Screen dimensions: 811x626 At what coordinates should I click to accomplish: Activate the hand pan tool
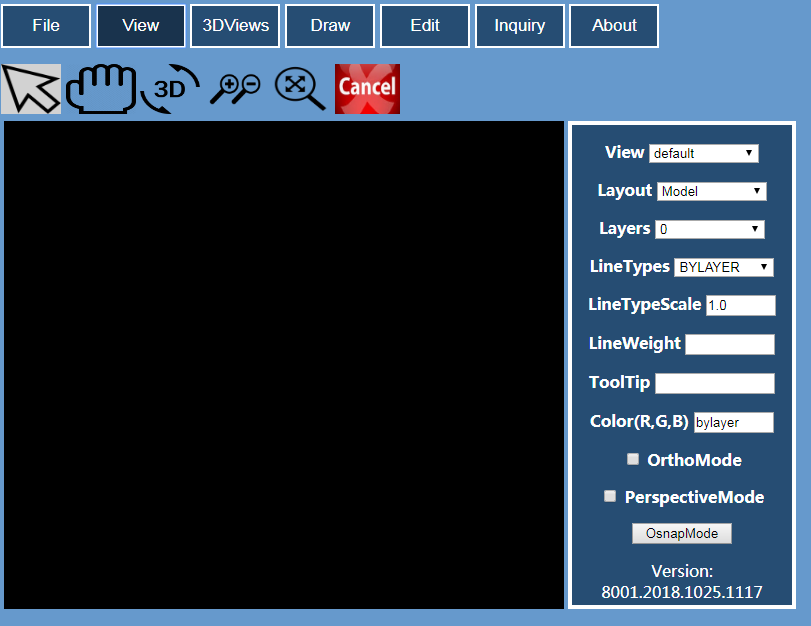[101, 88]
